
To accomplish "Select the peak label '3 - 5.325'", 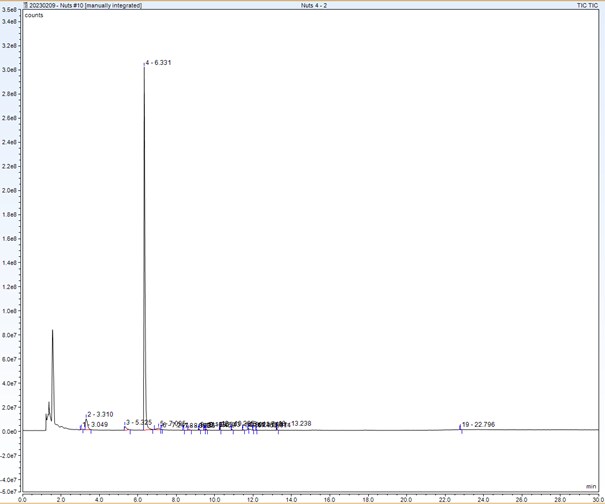I will tap(138, 423).
